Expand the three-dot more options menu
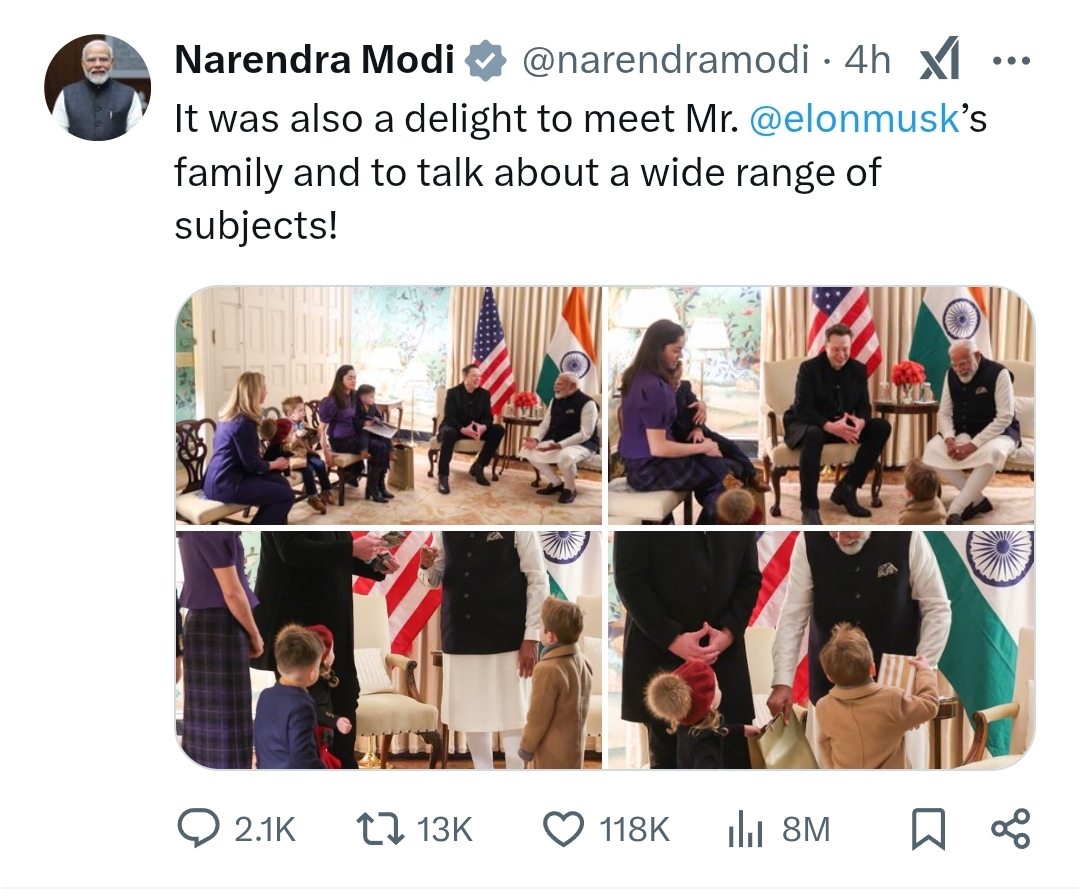The height and width of the screenshot is (896, 1080). [1010, 61]
